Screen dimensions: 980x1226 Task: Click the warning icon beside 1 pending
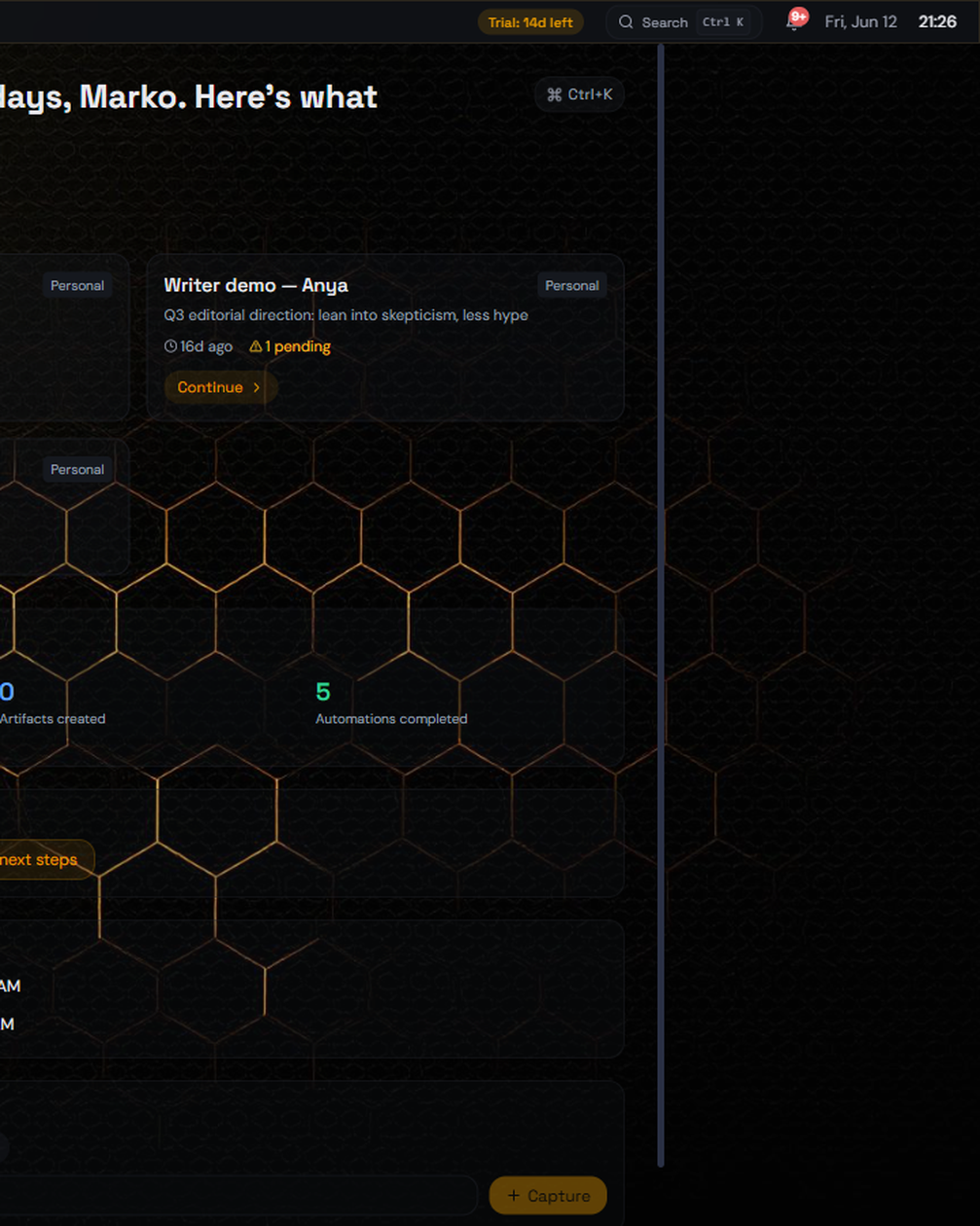tap(256, 346)
